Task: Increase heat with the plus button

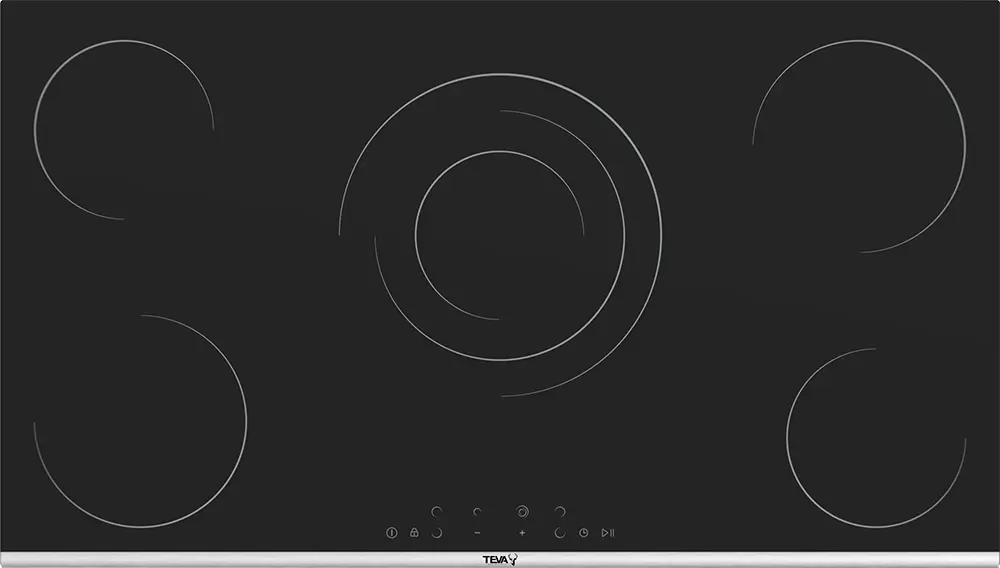Action: (522, 533)
